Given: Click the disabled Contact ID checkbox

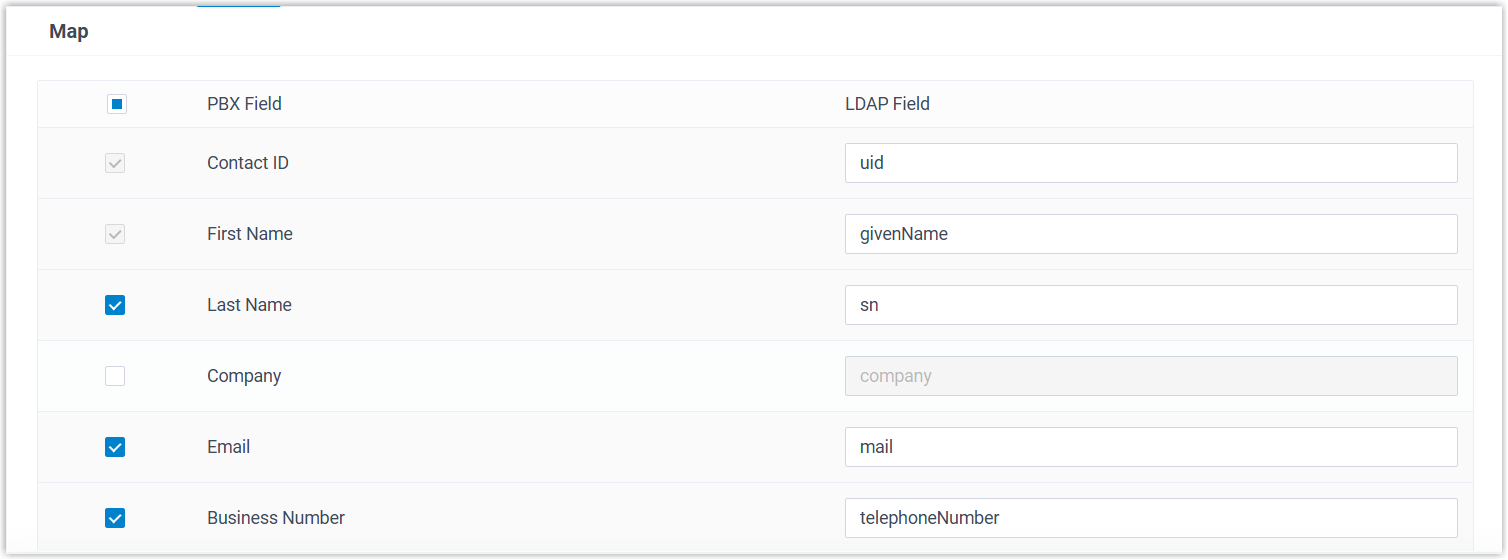Looking at the screenshot, I should pos(115,163).
